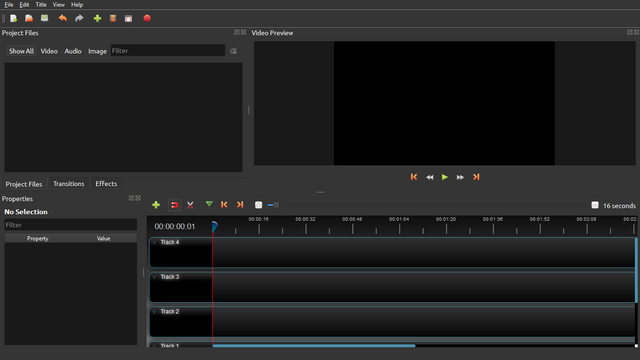Image resolution: width=640 pixels, height=360 pixels.
Task: Jump to end in Video Preview
Action: click(x=476, y=177)
